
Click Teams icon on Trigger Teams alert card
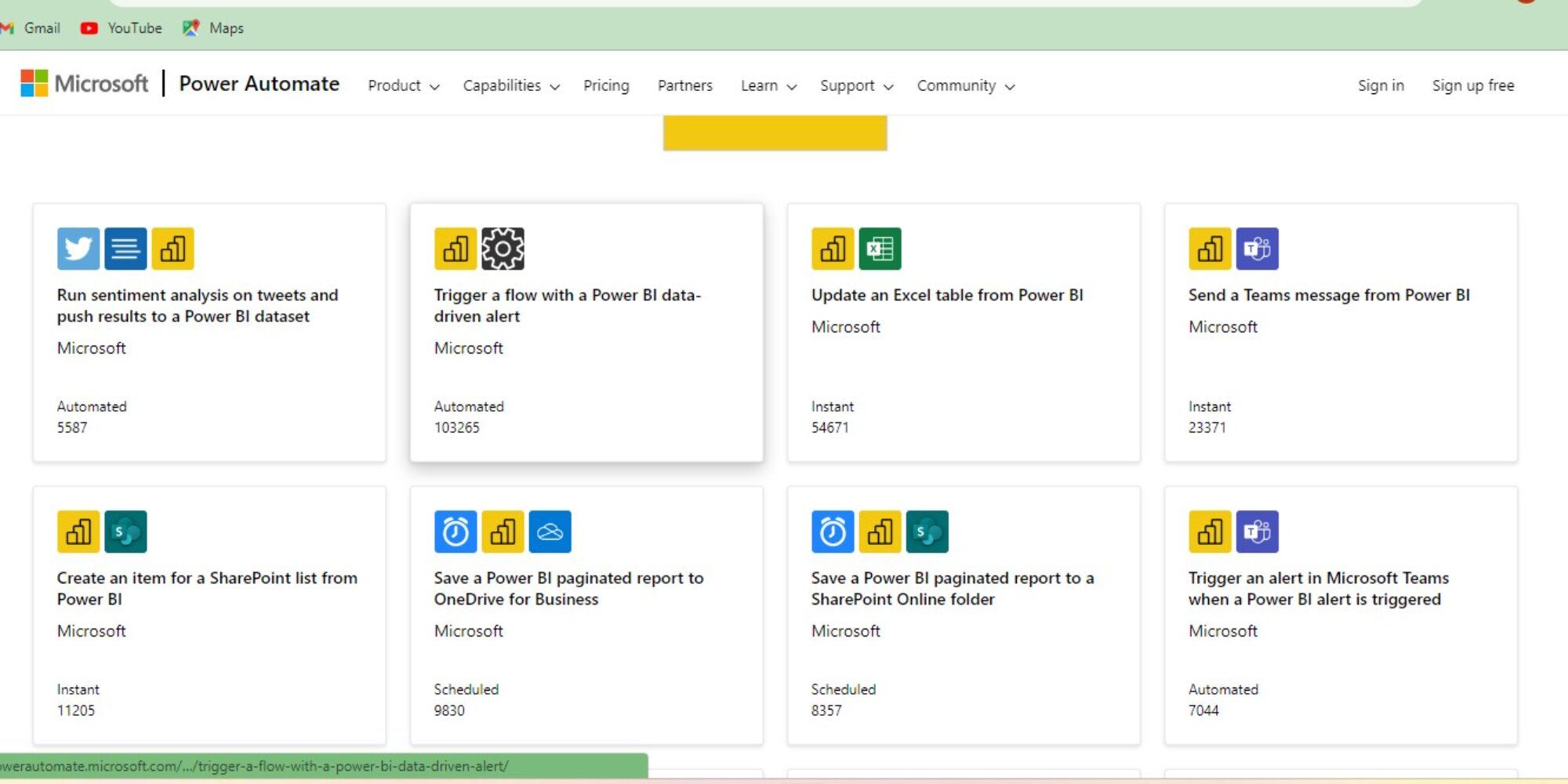(1257, 532)
